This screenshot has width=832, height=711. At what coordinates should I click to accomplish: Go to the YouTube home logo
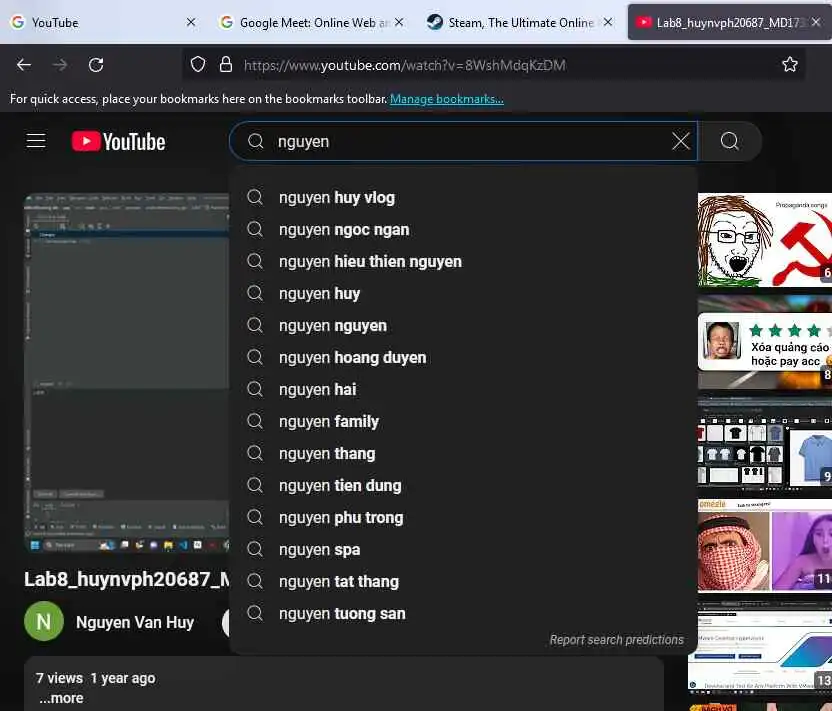click(x=118, y=142)
